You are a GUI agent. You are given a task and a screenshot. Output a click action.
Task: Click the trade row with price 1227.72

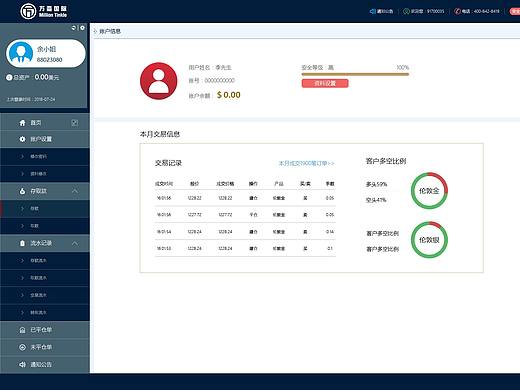245,215
